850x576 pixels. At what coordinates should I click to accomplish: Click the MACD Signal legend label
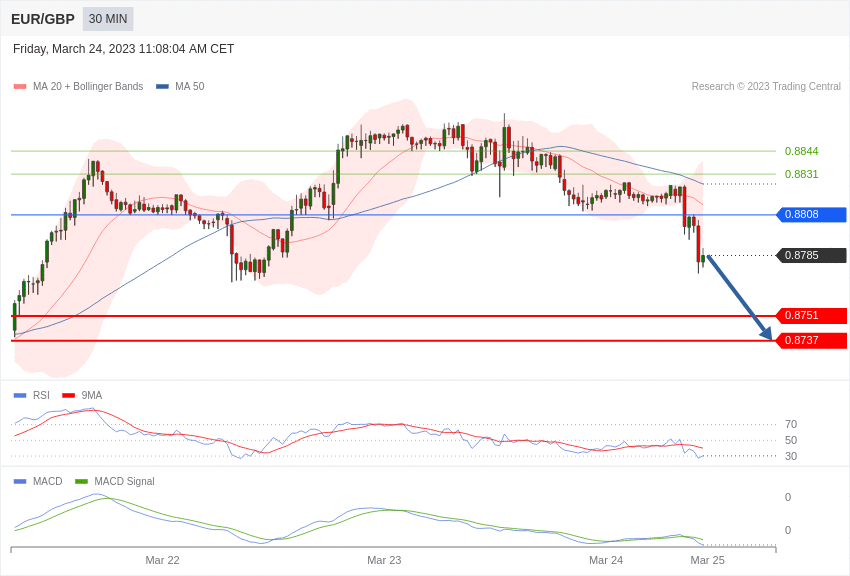(x=124, y=481)
